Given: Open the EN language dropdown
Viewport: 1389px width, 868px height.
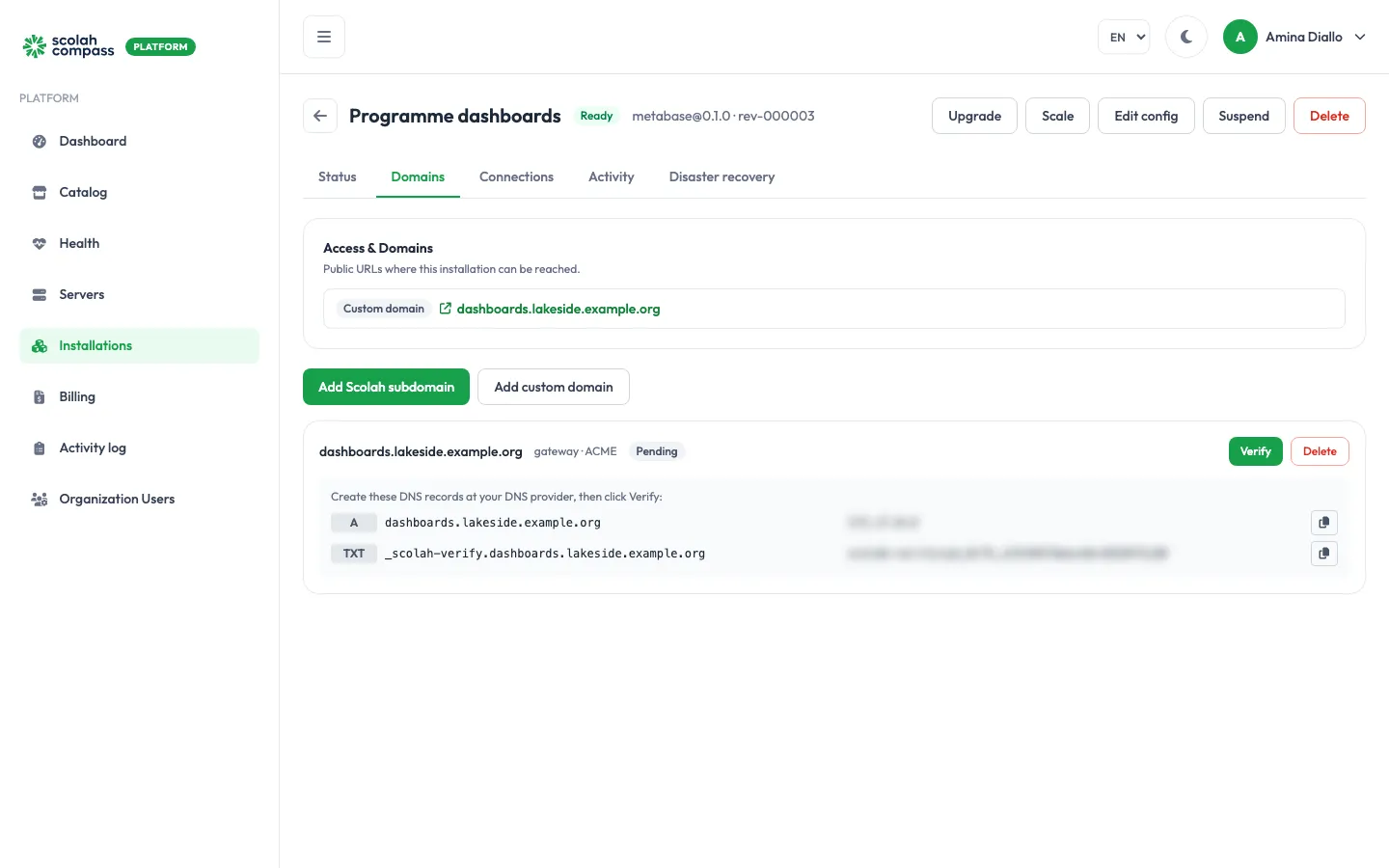Looking at the screenshot, I should 1124,37.
